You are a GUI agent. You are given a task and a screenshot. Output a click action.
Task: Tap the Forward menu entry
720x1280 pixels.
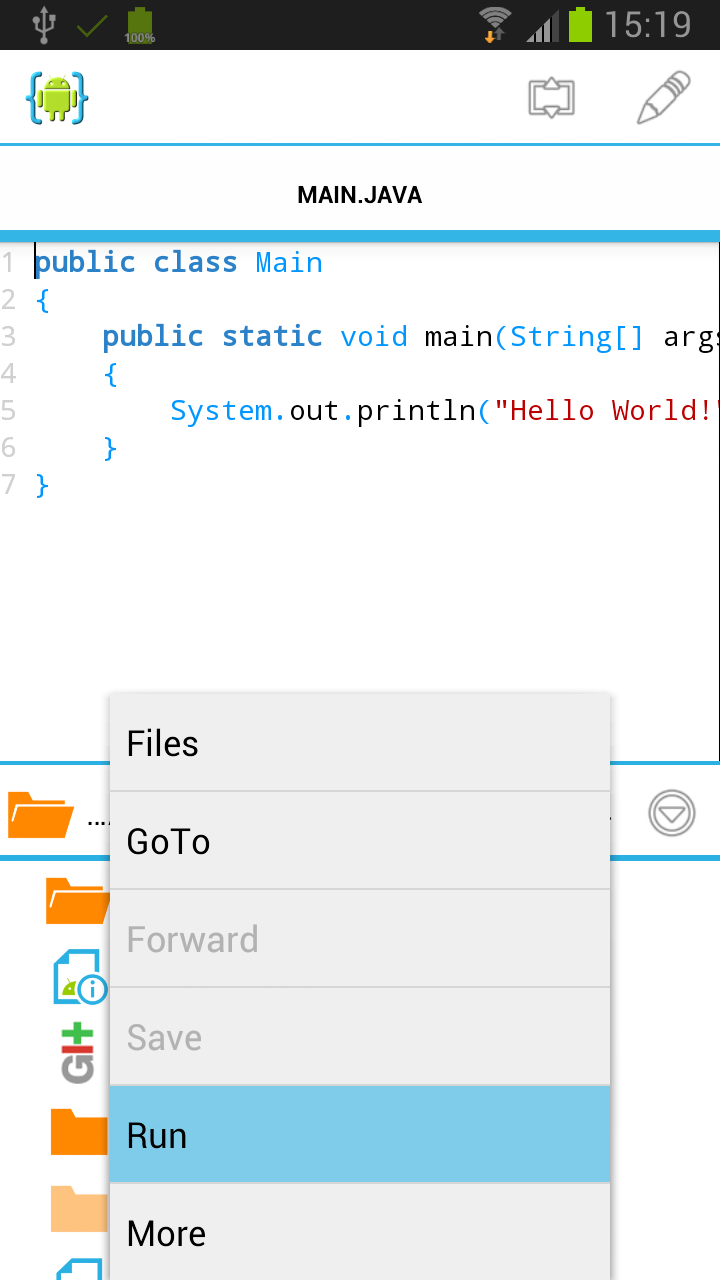(x=360, y=939)
